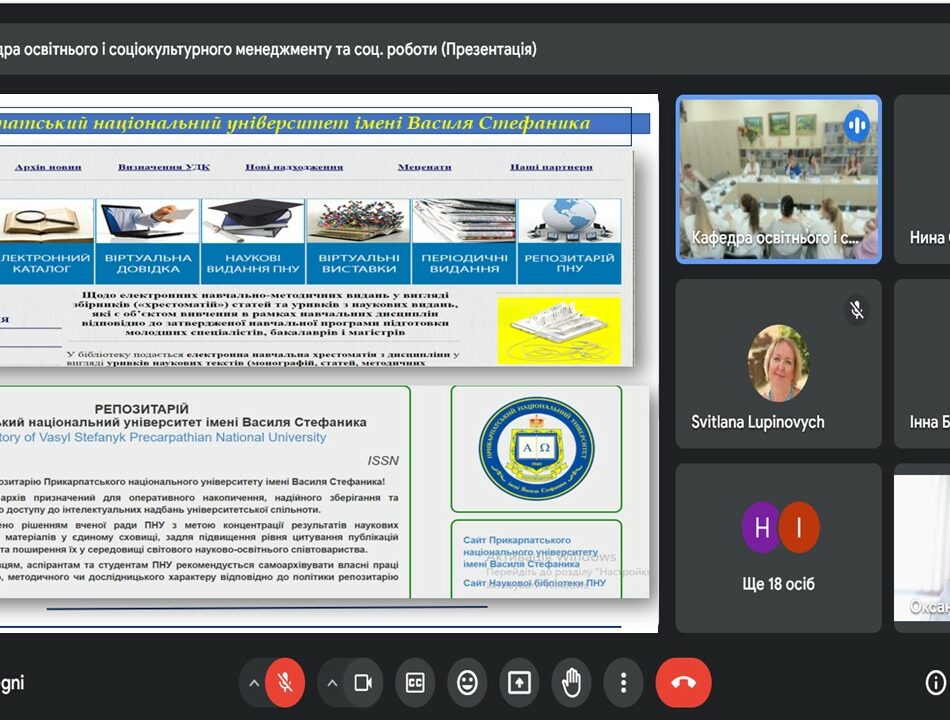Open the meeting details info icon
This screenshot has width=950, height=720.
click(x=935, y=683)
